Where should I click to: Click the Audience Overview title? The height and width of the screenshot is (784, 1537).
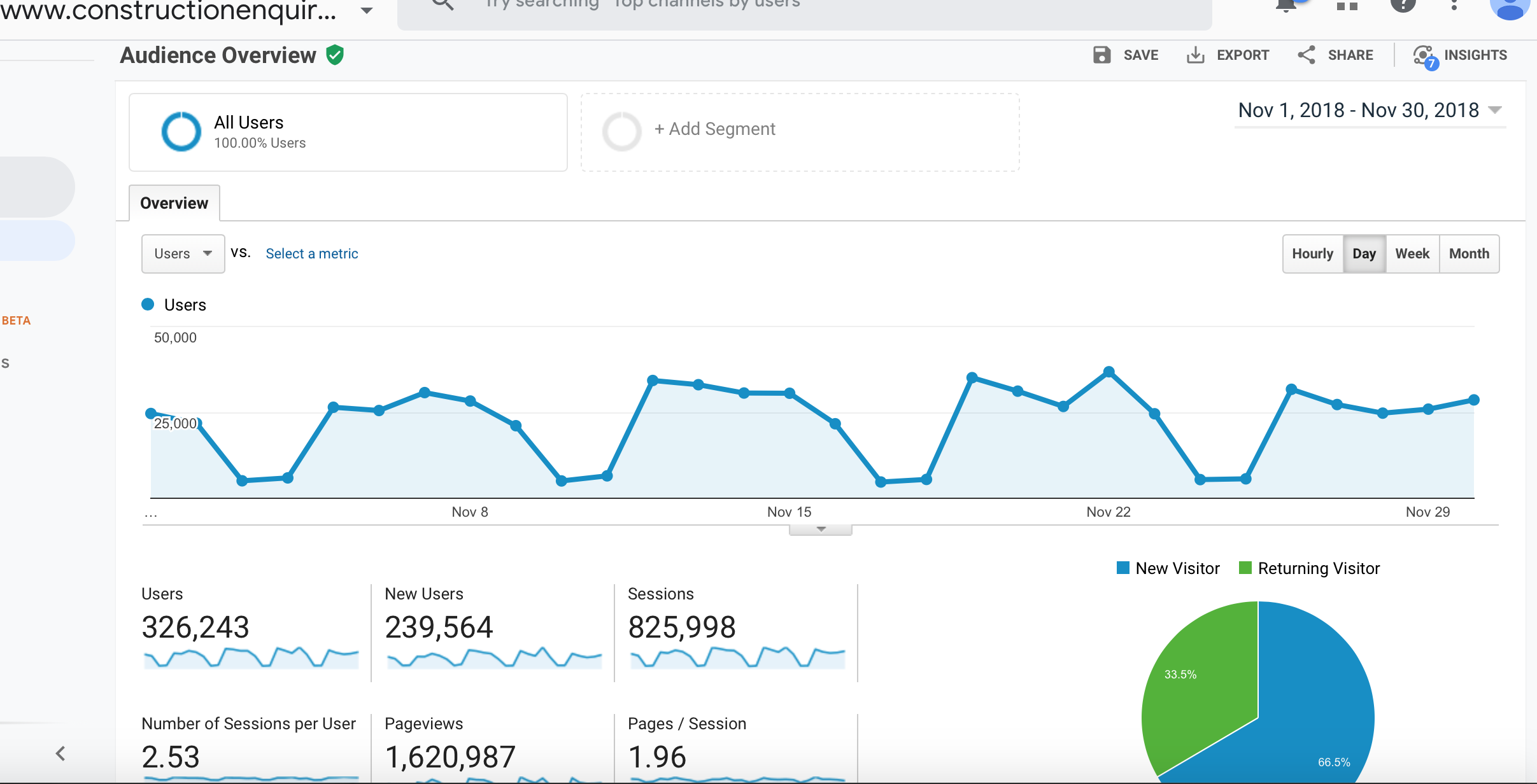[218, 55]
